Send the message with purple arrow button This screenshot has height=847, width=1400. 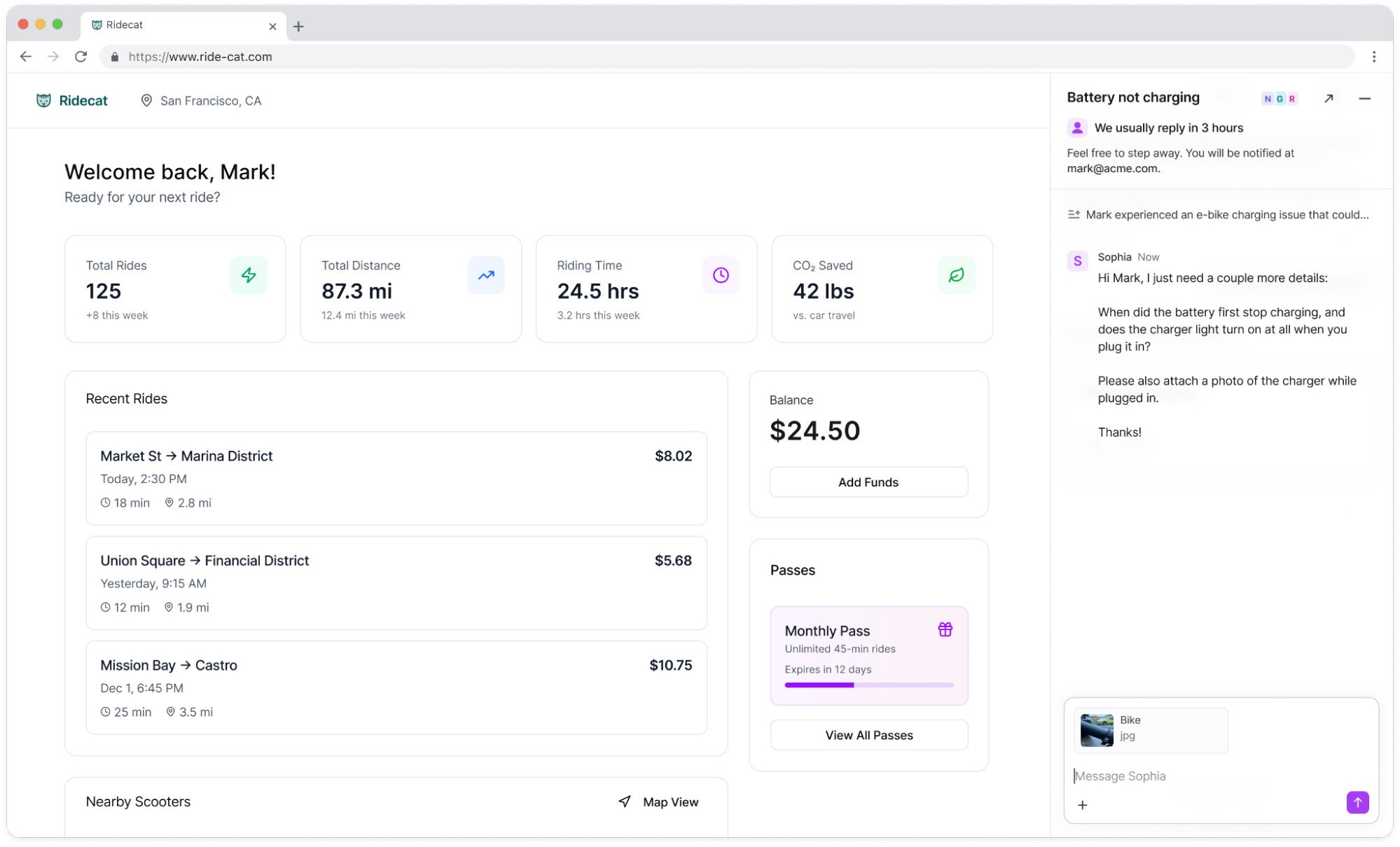[1357, 802]
